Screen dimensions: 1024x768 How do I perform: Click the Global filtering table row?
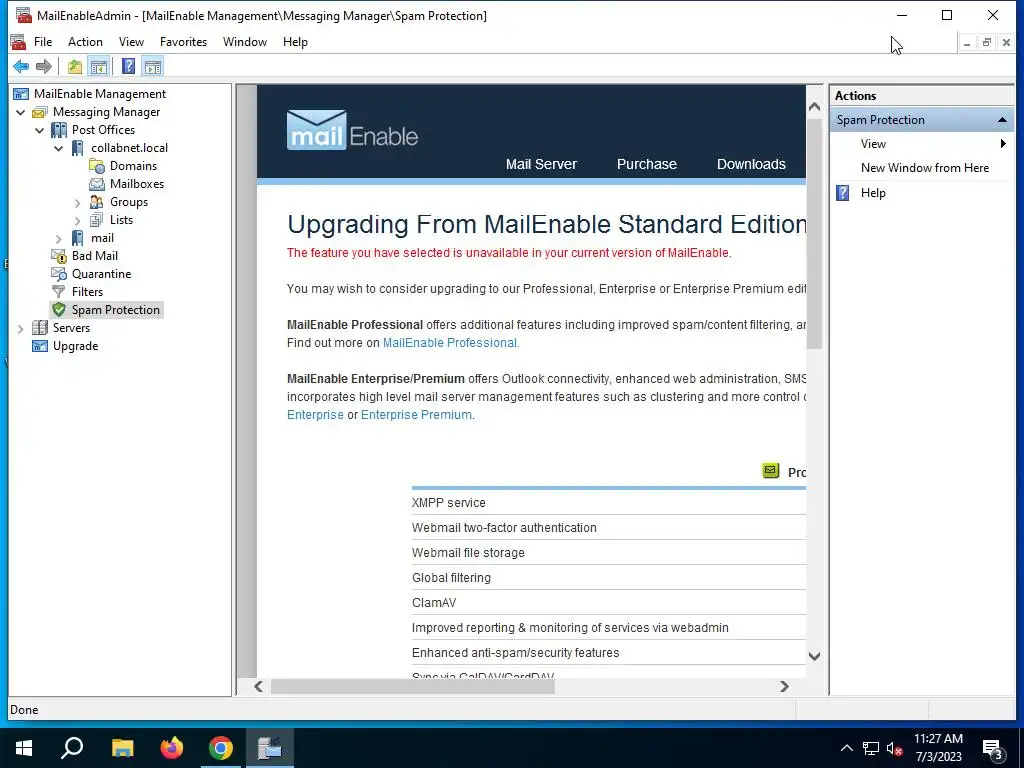pos(609,578)
